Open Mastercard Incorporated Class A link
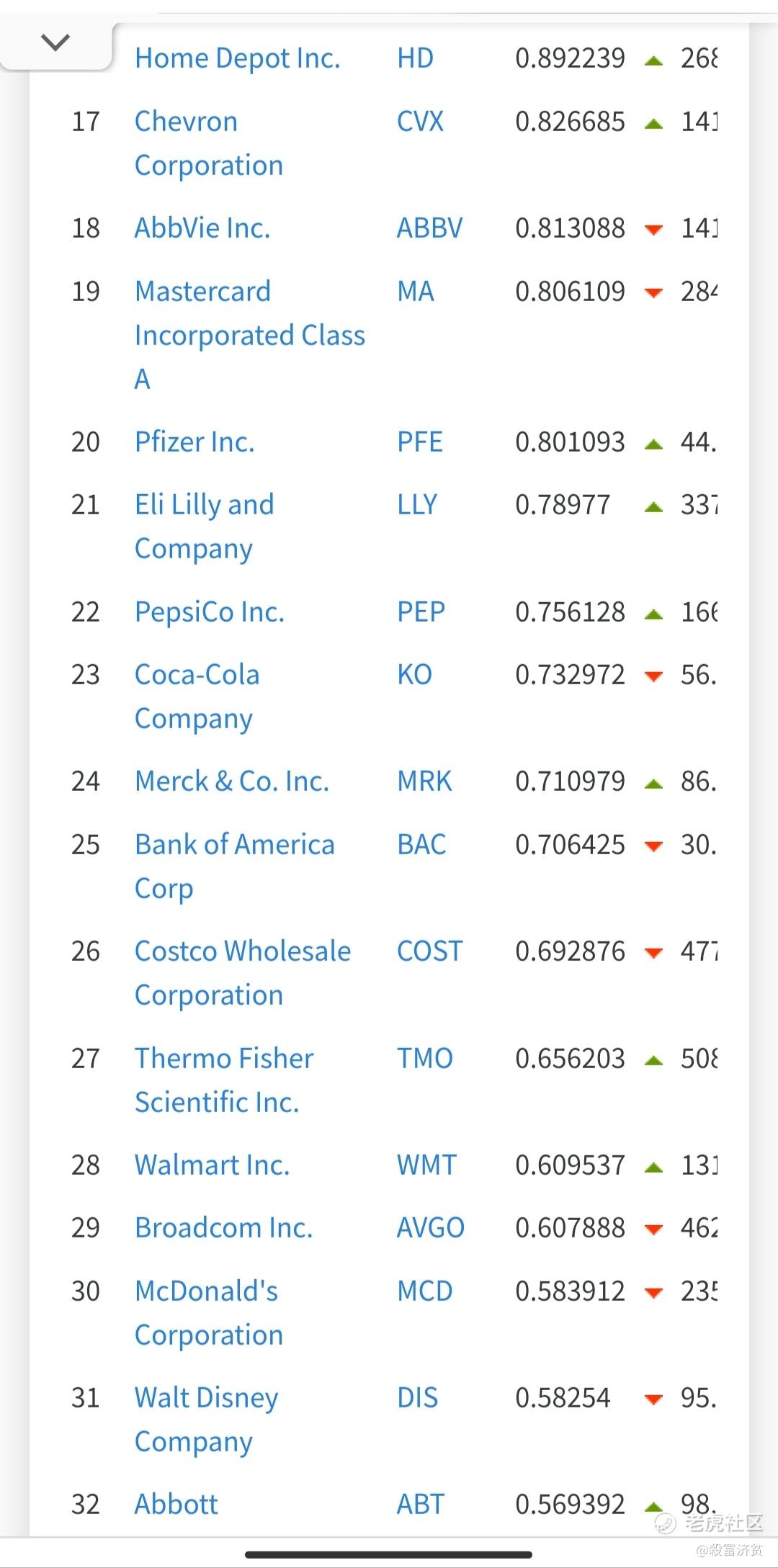778x1568 pixels. [x=249, y=335]
